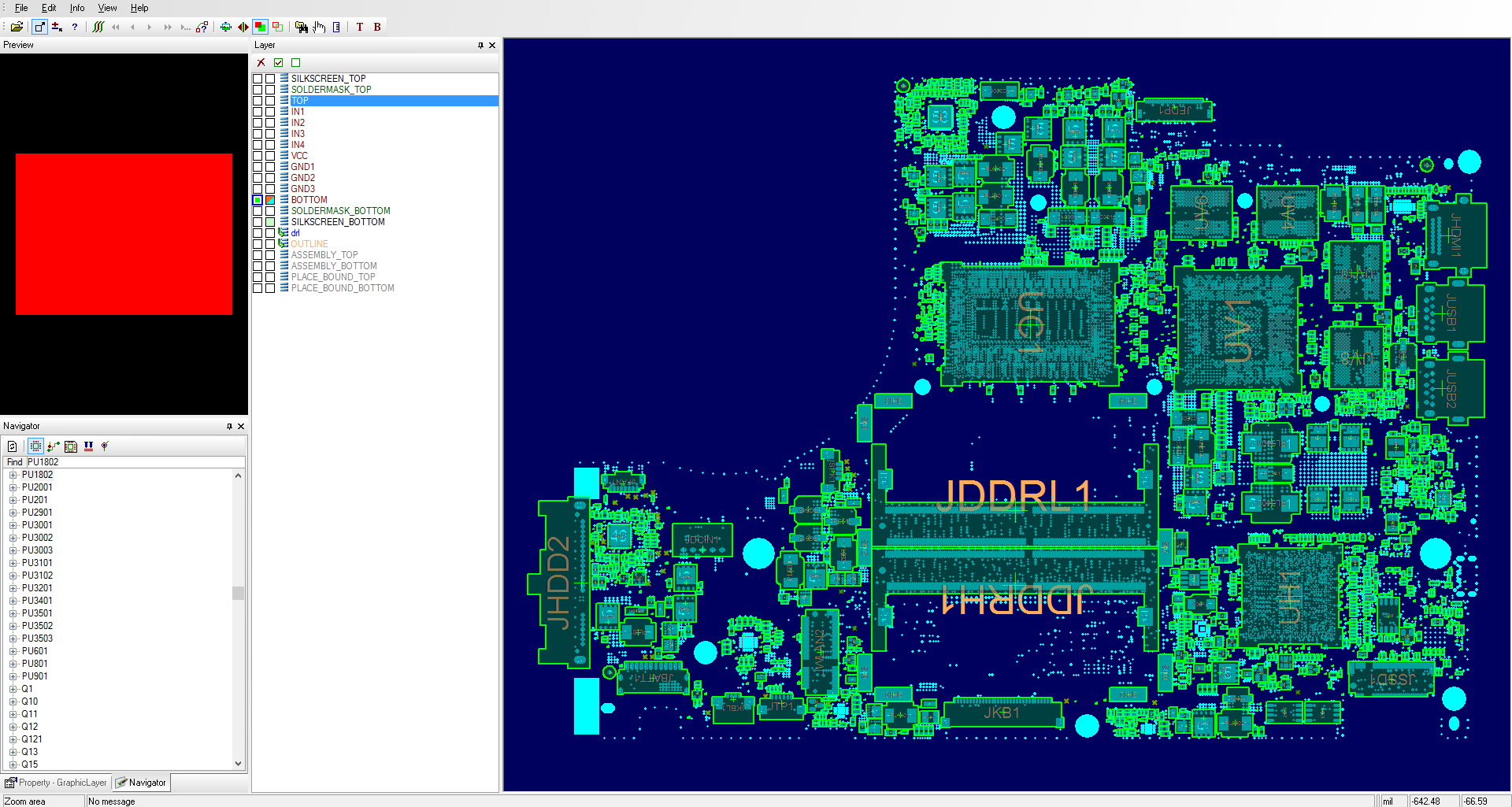Click the red B toolbar button
Image resolution: width=1512 pixels, height=807 pixels.
(377, 27)
